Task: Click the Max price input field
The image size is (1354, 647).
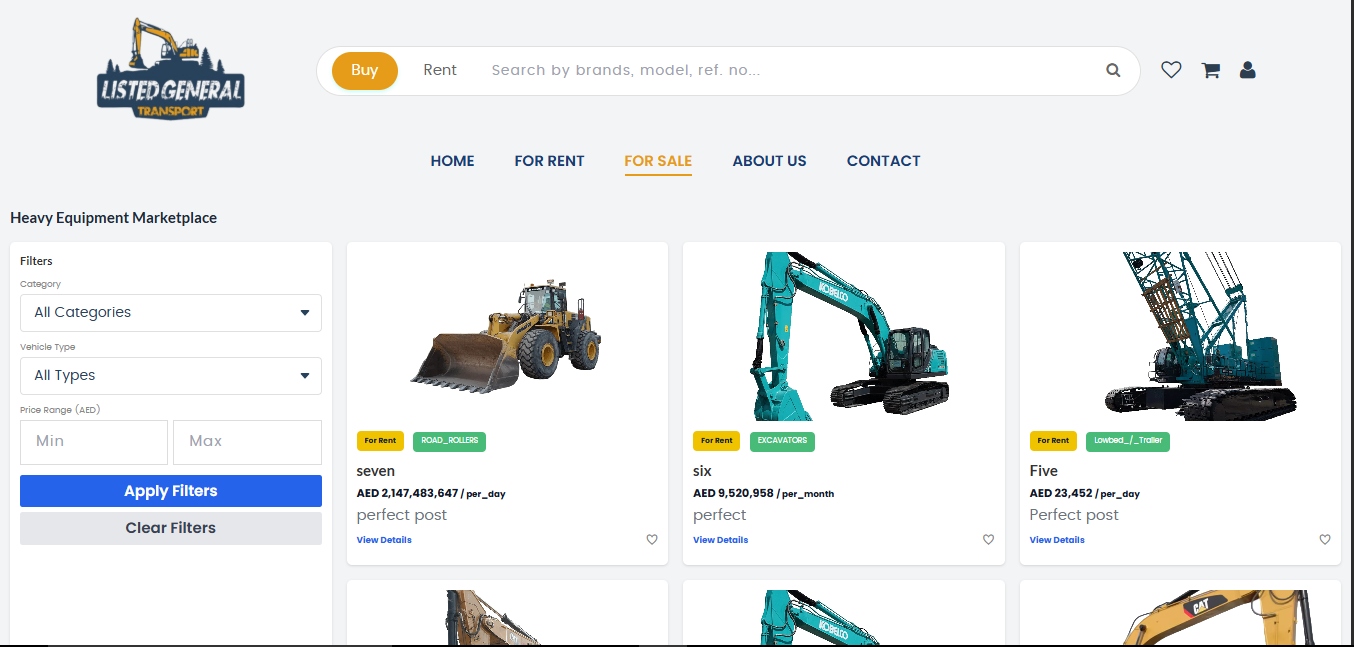Action: point(247,442)
